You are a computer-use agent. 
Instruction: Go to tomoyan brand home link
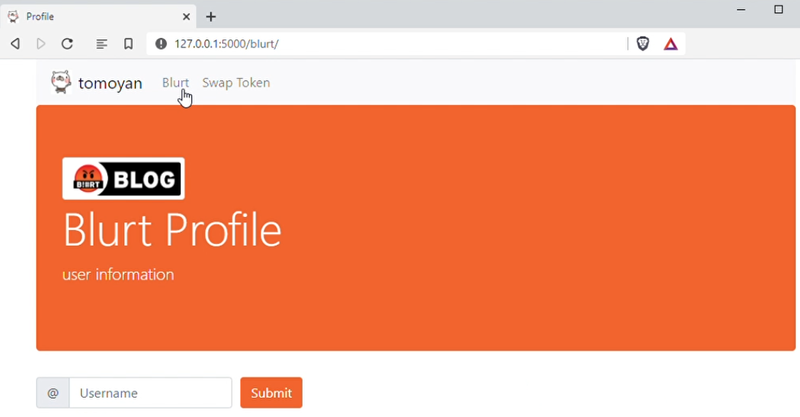point(110,83)
